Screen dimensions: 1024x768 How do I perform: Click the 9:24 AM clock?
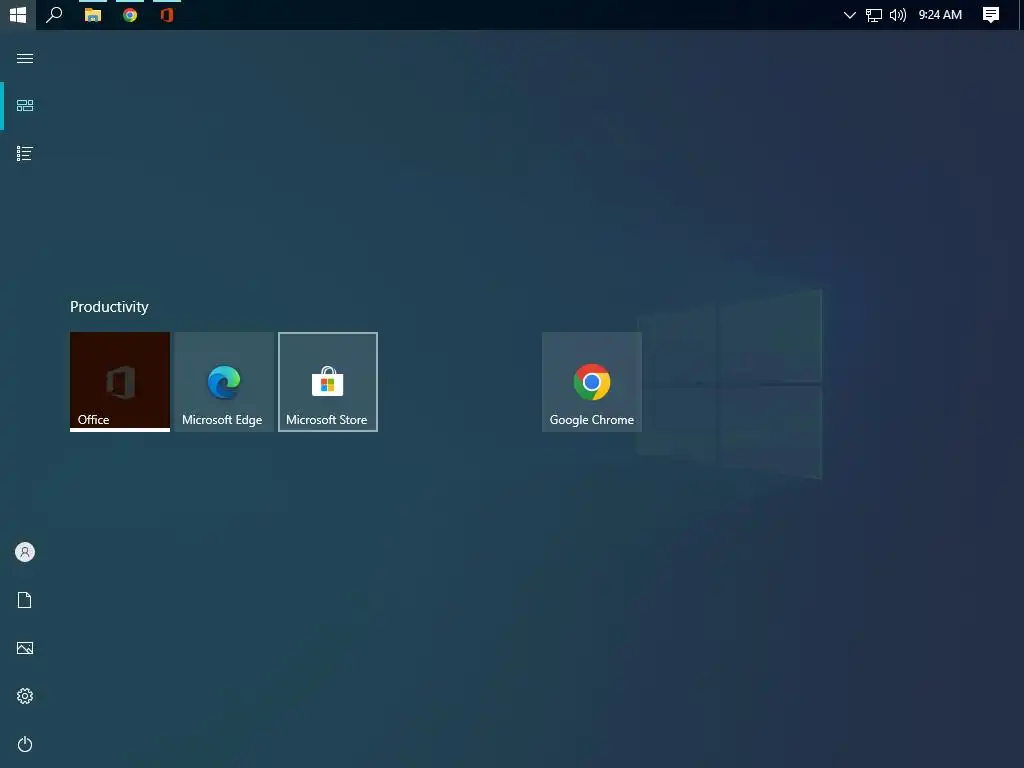(940, 15)
